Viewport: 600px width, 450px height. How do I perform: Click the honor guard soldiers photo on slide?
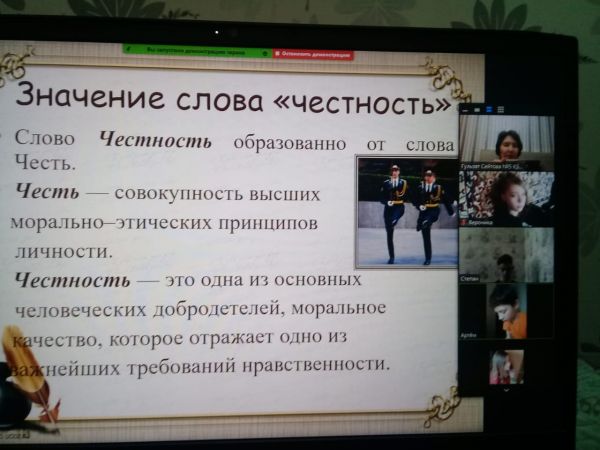tap(406, 211)
